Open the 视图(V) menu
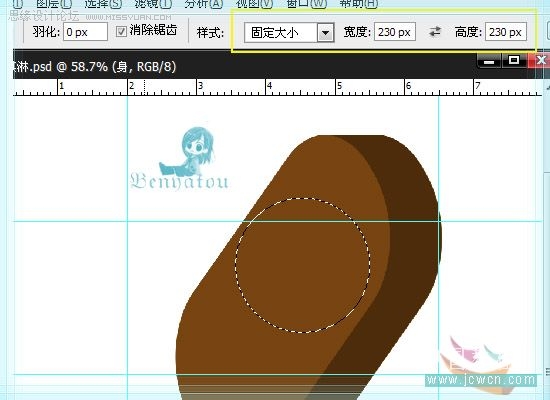 tap(254, 4)
